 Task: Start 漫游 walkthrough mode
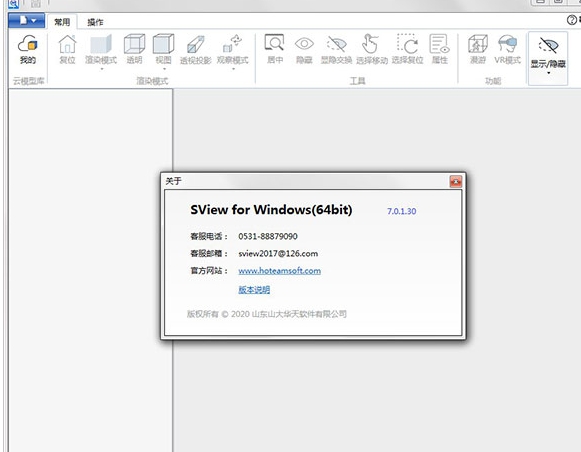[478, 49]
